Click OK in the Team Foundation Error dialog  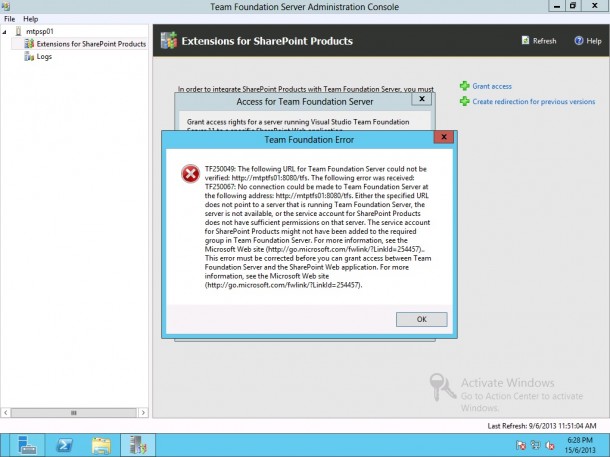(422, 319)
